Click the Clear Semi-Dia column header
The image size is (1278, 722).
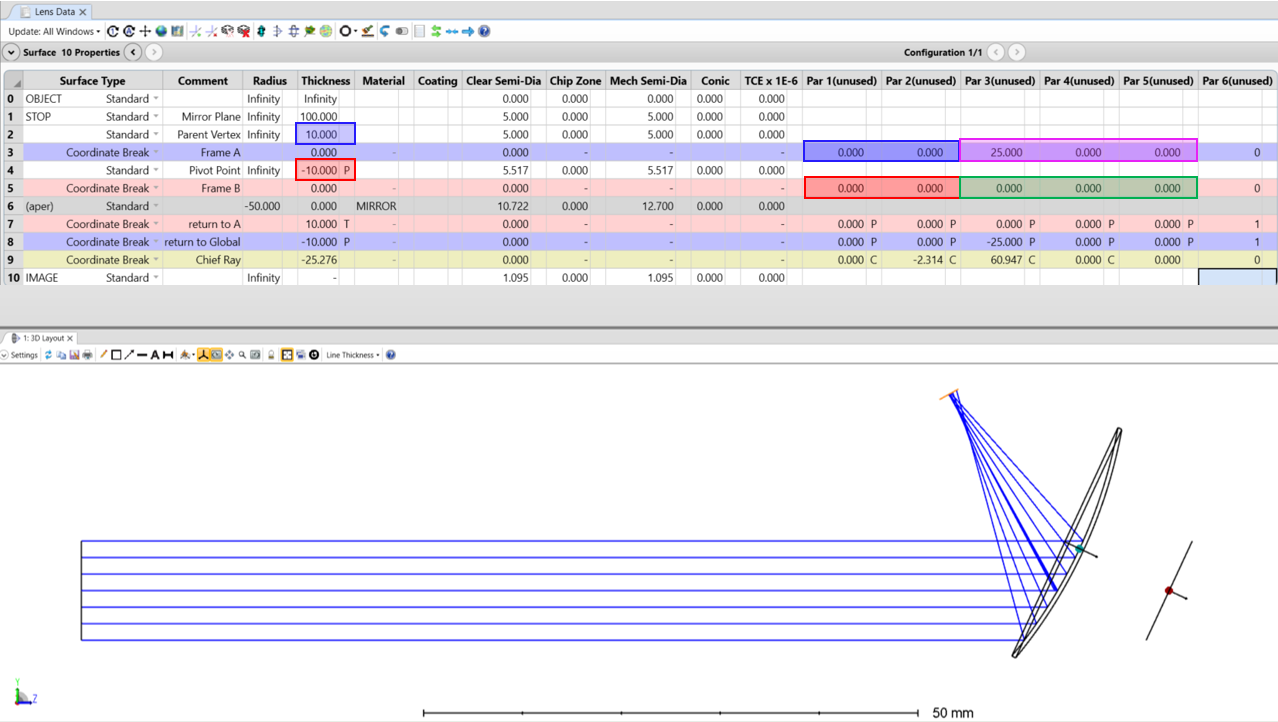point(498,81)
